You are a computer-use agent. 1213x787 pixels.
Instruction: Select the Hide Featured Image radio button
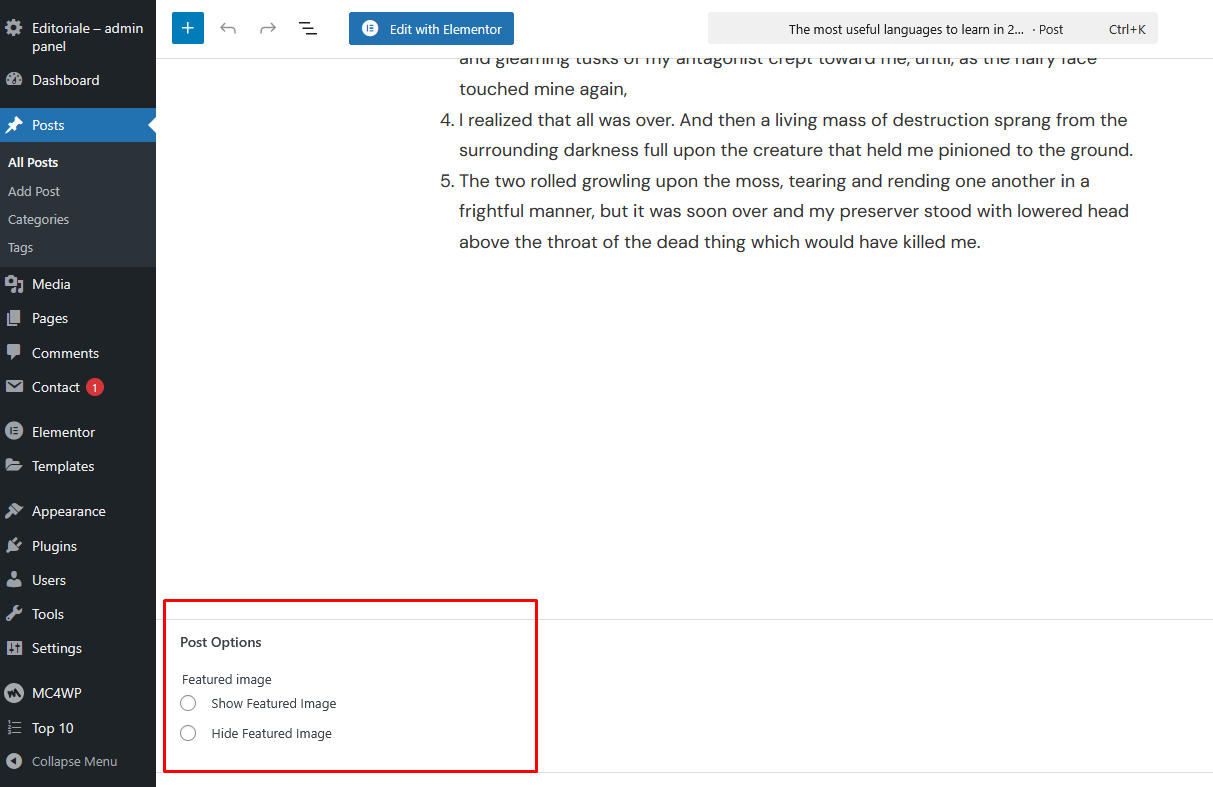click(188, 733)
